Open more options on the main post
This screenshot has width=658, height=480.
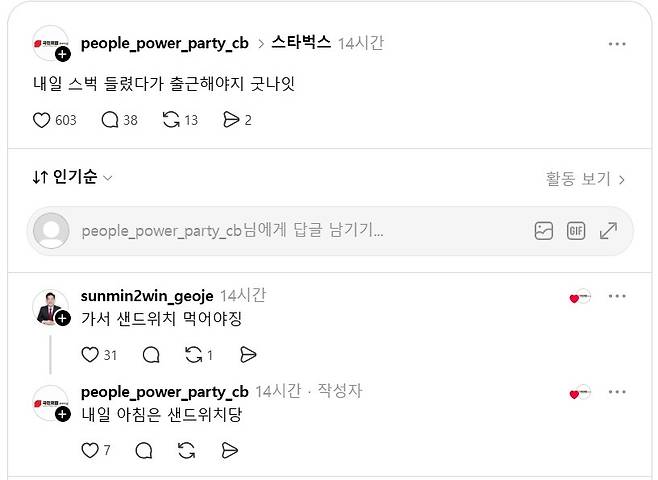tap(617, 44)
